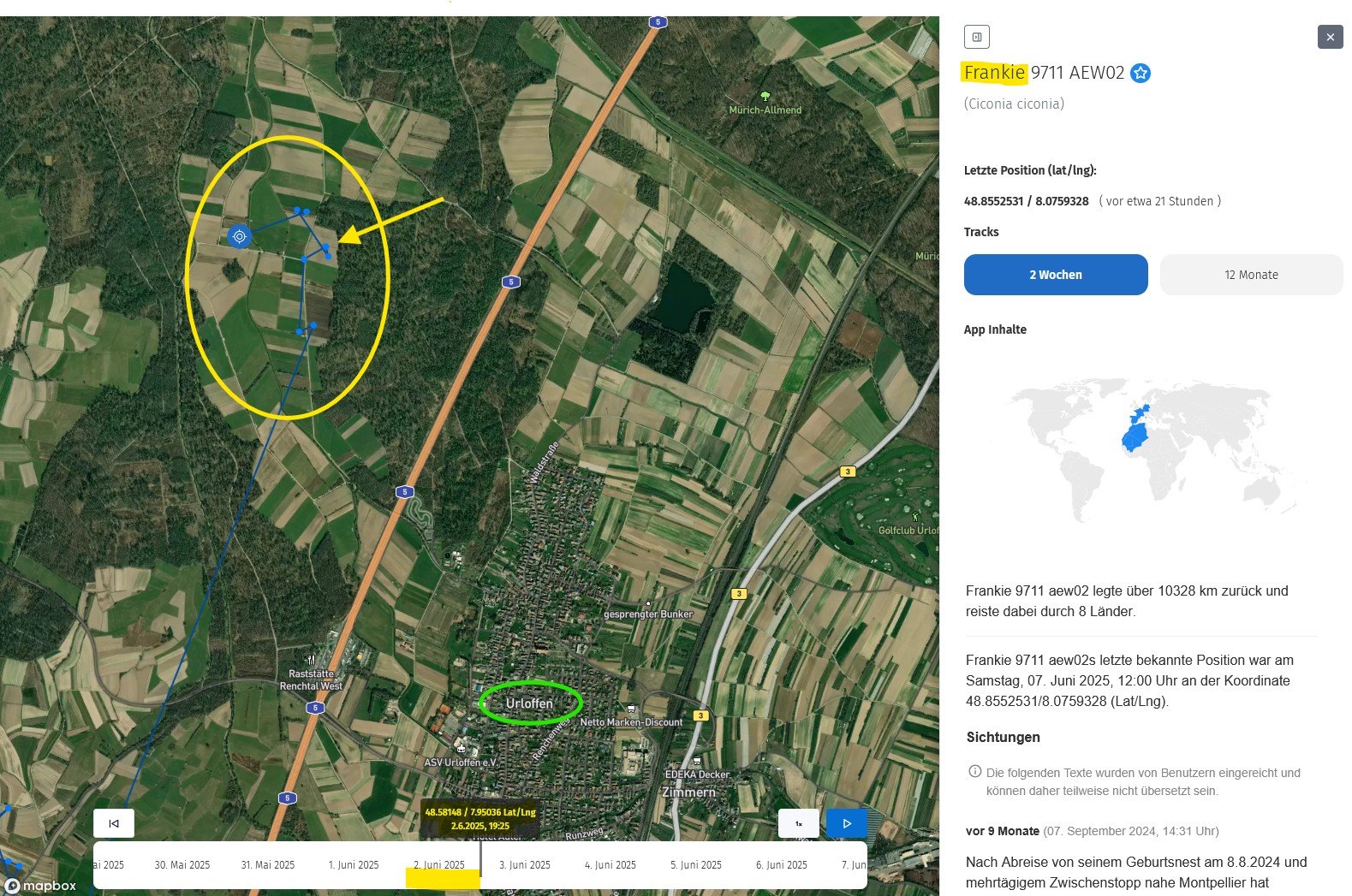This screenshot has width=1352, height=896.
Task: Click the timeline playhead slider line
Action: 480,859
